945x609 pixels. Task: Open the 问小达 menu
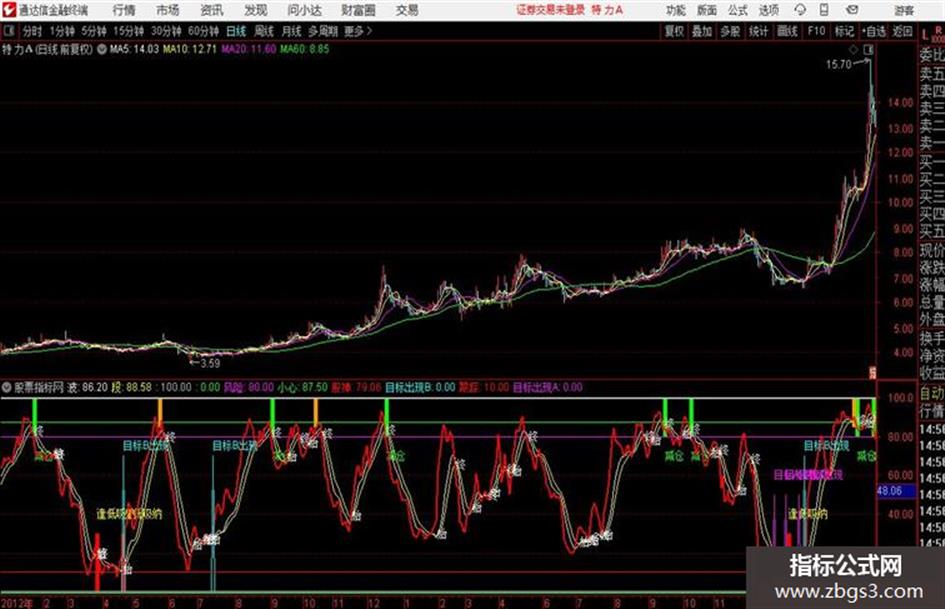point(304,10)
